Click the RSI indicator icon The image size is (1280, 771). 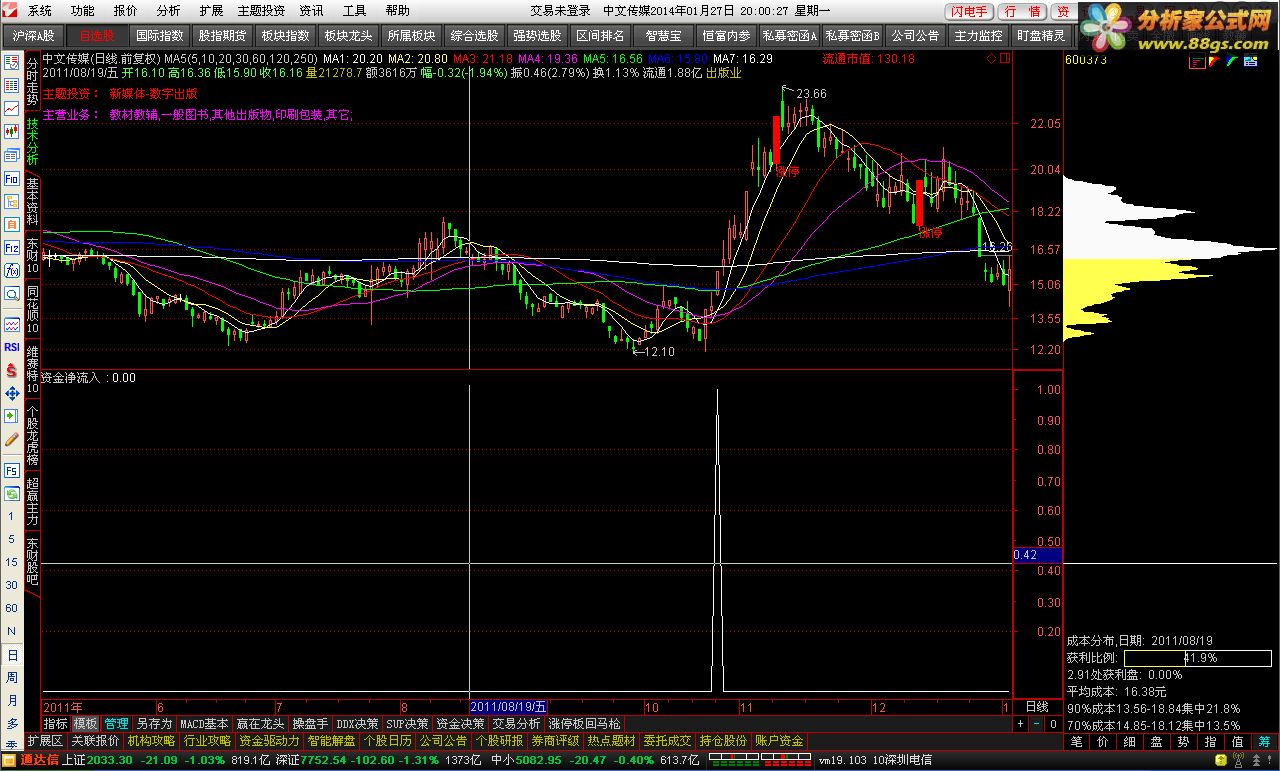[11, 347]
